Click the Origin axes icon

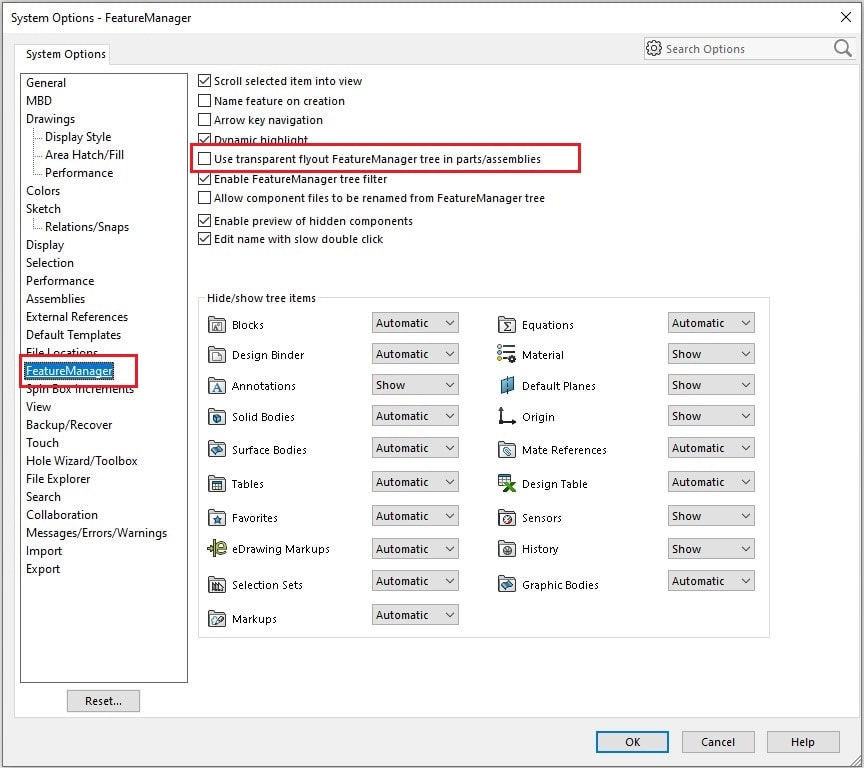click(506, 416)
